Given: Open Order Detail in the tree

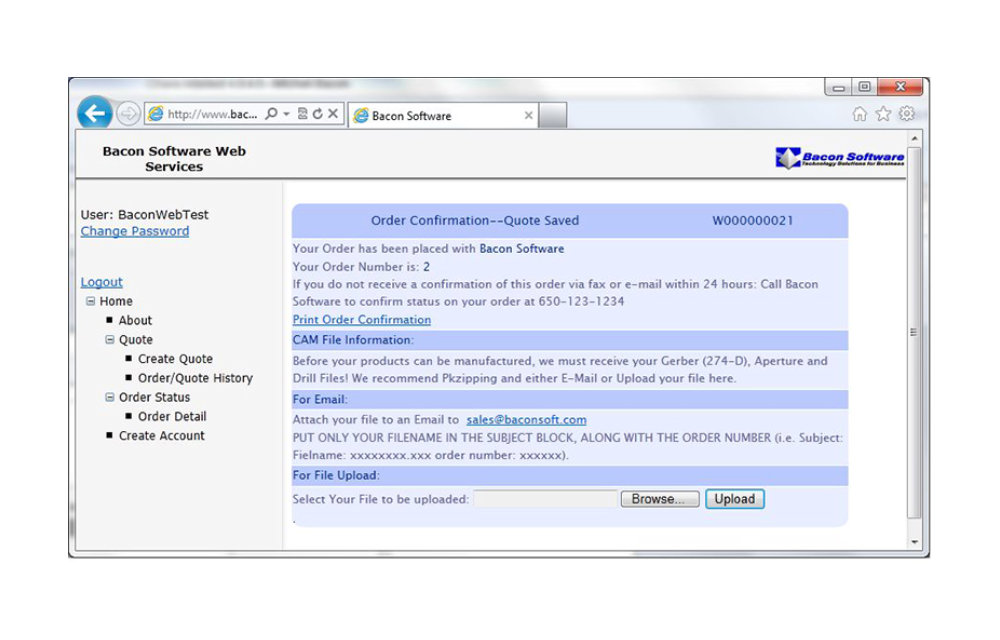Looking at the screenshot, I should (x=172, y=416).
